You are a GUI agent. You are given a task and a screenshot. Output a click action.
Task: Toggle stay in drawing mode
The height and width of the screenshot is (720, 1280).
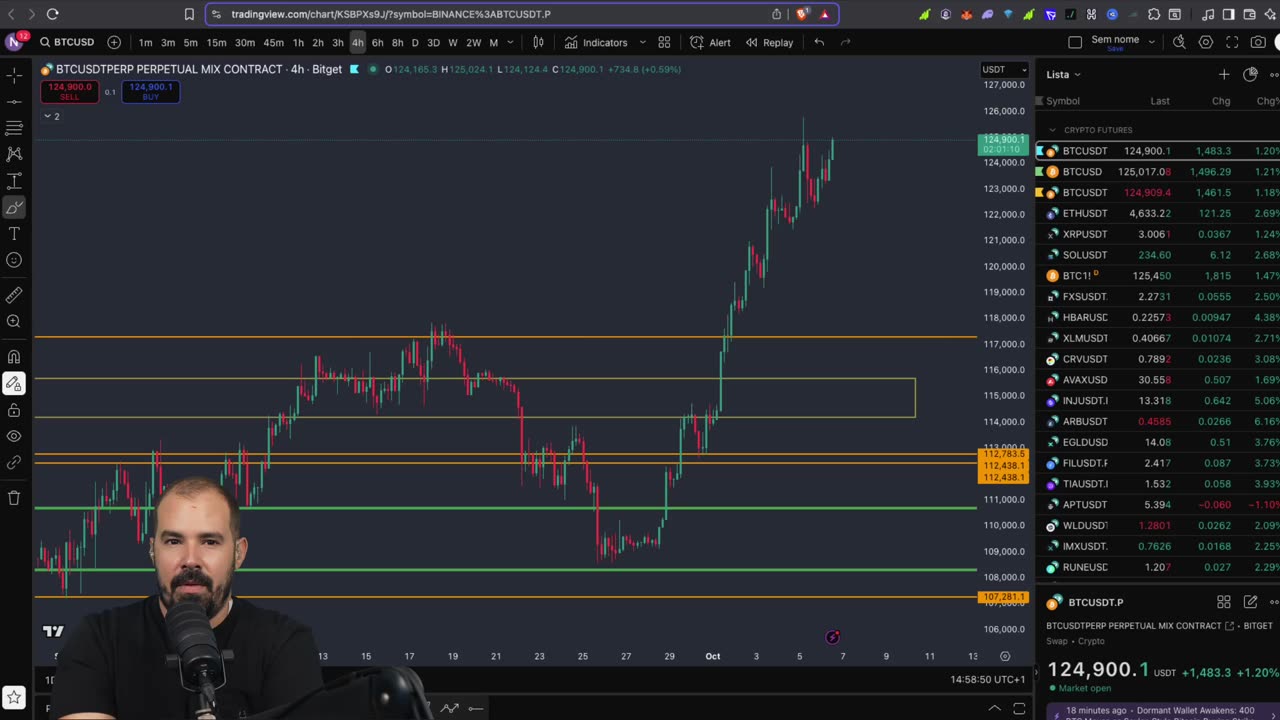pyautogui.click(x=14, y=383)
